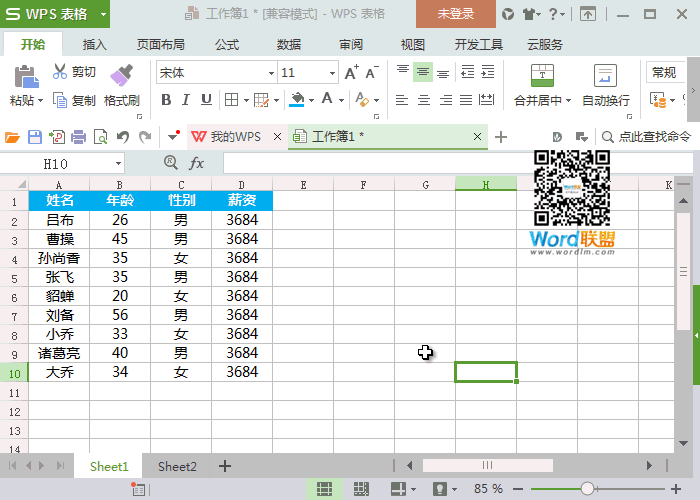This screenshot has width=700, height=500.
Task: Switch to the 插入 ribbon tab
Action: click(x=95, y=45)
